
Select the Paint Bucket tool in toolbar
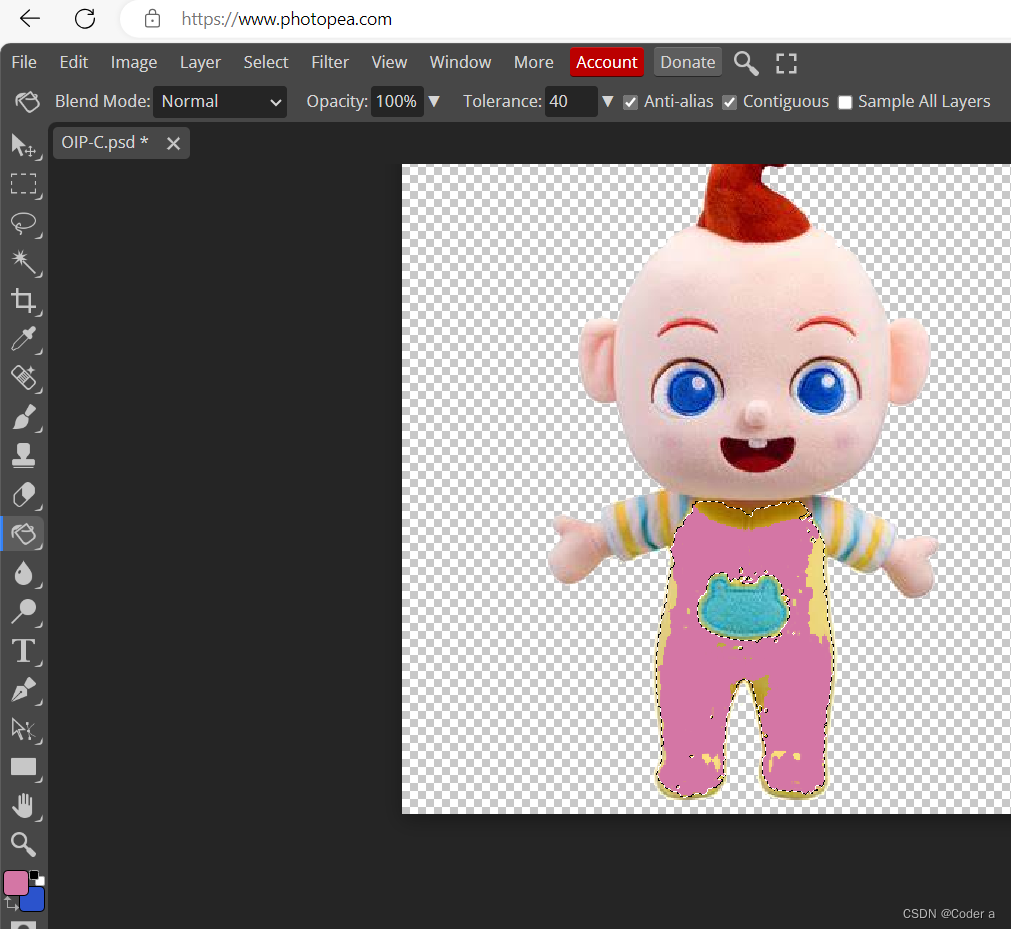24,534
